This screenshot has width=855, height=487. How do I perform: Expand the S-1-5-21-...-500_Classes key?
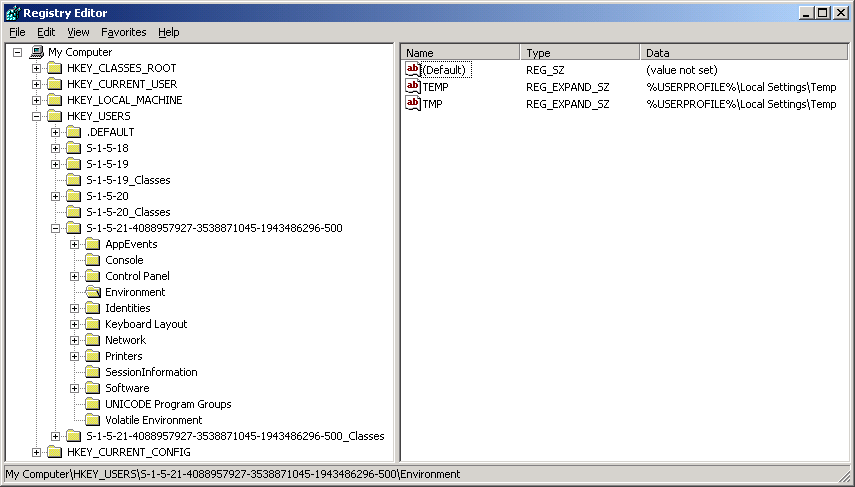coord(55,436)
